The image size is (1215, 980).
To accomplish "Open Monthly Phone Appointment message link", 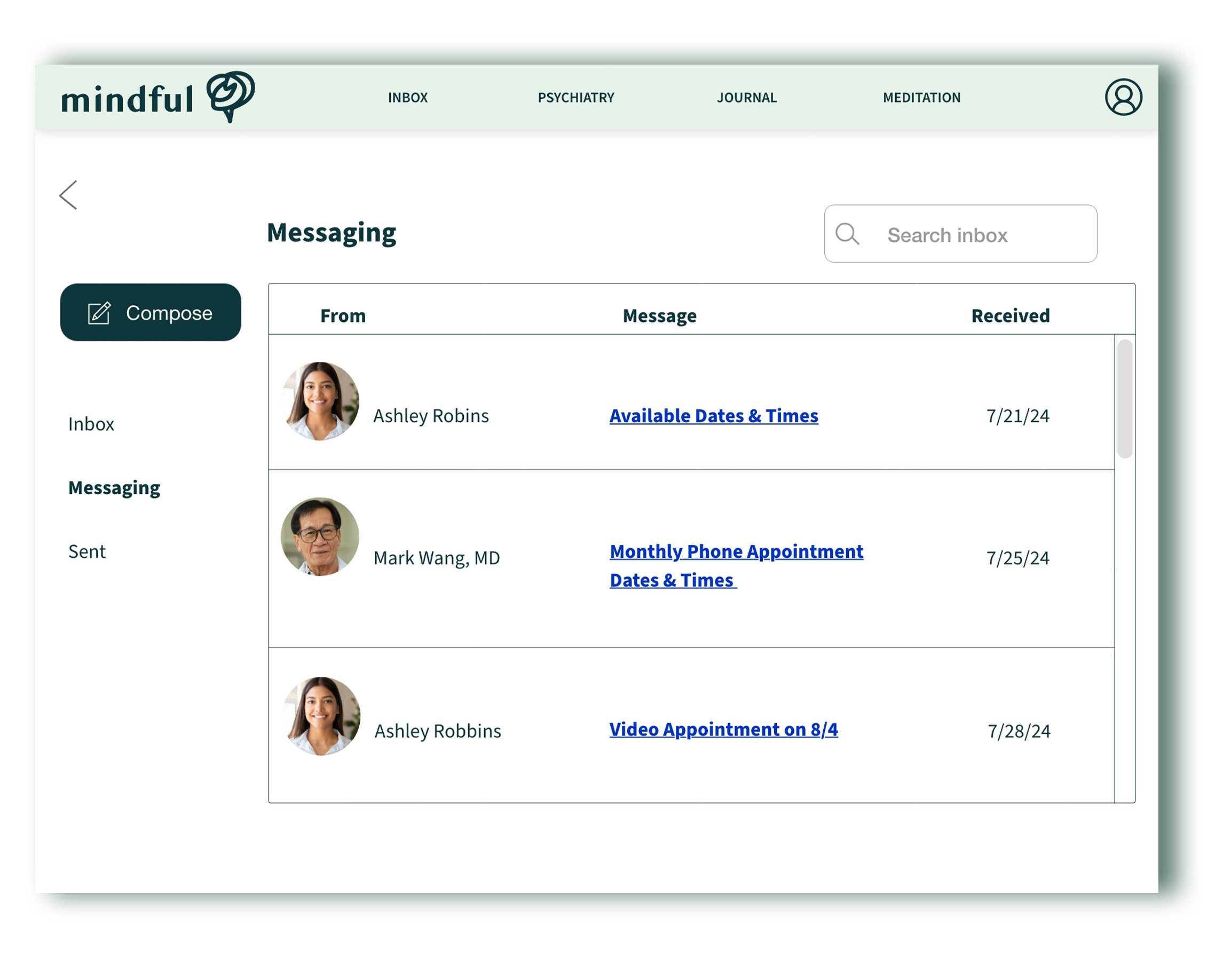I will [736, 551].
